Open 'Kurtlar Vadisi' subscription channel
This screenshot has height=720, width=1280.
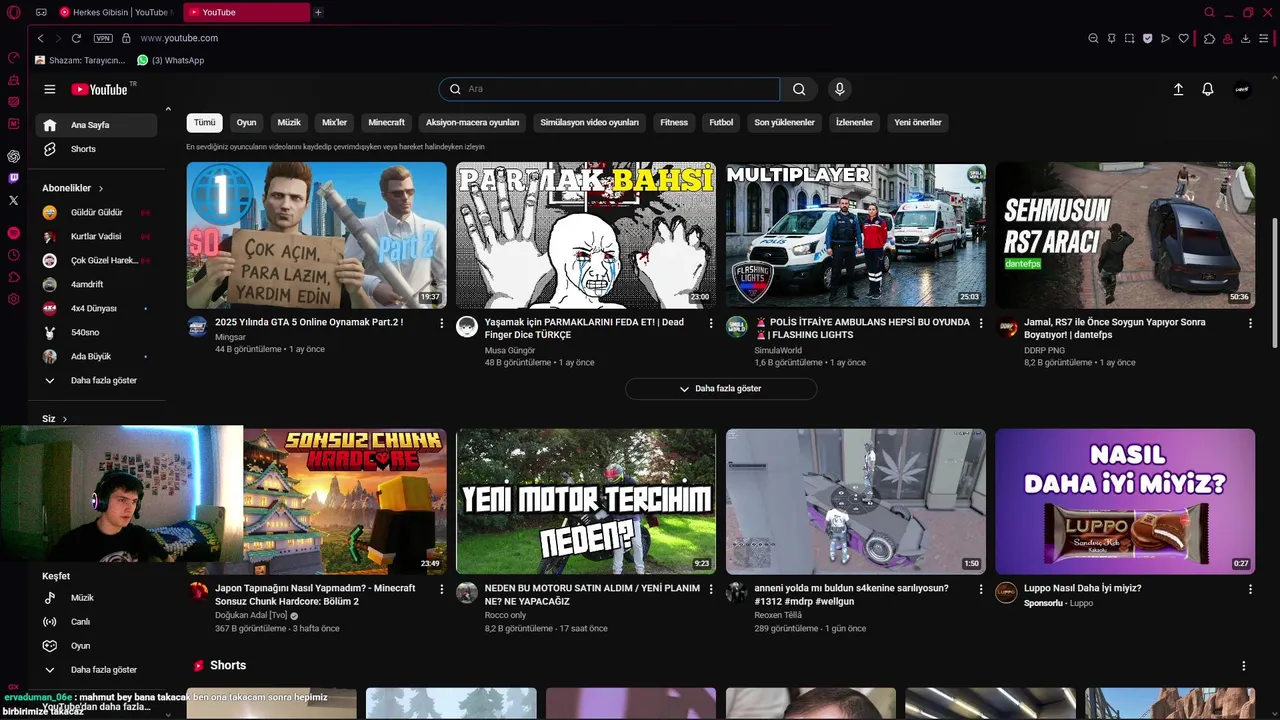pyautogui.click(x=96, y=236)
